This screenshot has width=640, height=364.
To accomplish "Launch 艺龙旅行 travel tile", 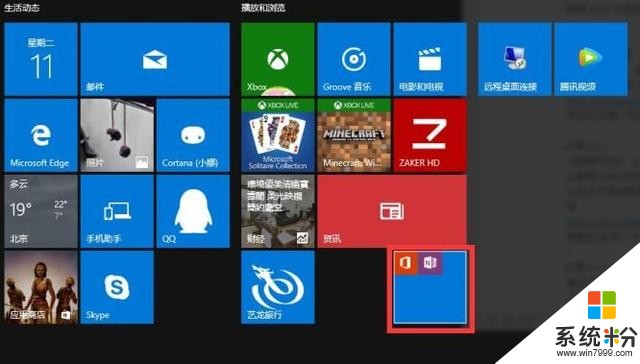I will [x=278, y=287].
